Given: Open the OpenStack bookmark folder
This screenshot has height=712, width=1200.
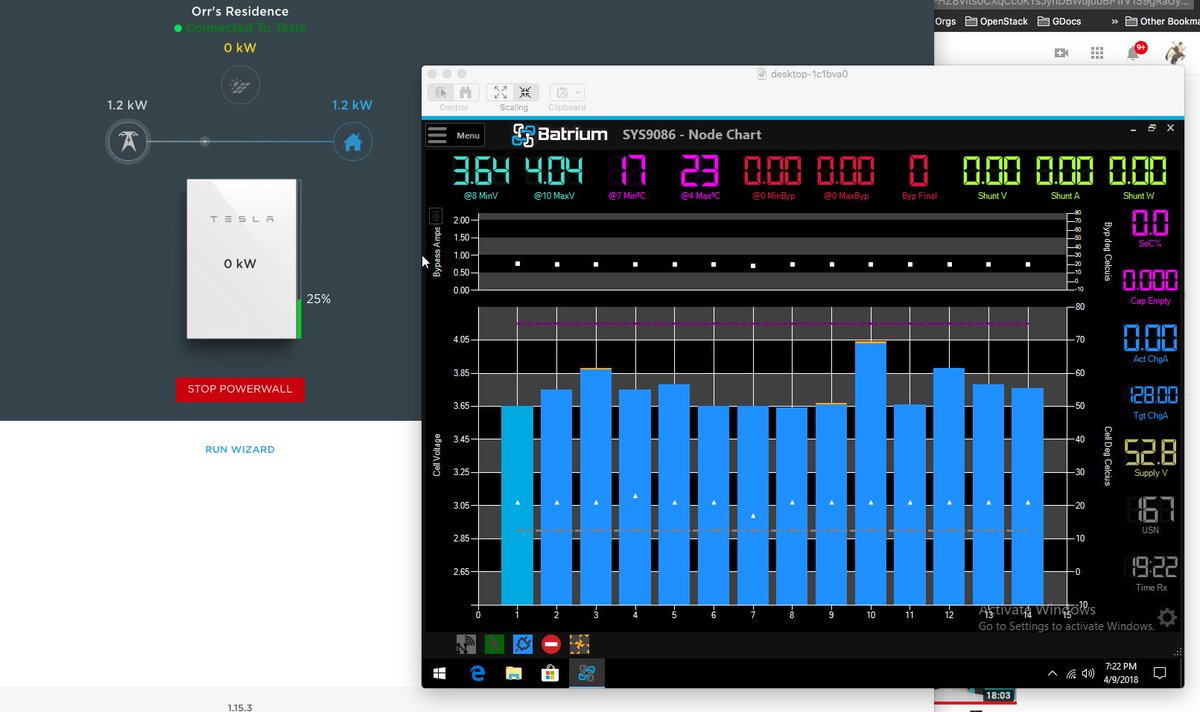Looking at the screenshot, I should (996, 21).
